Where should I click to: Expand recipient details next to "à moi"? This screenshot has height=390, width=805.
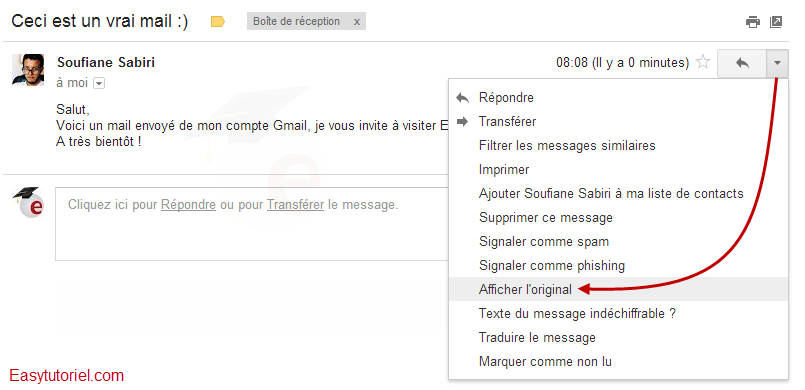click(x=100, y=83)
